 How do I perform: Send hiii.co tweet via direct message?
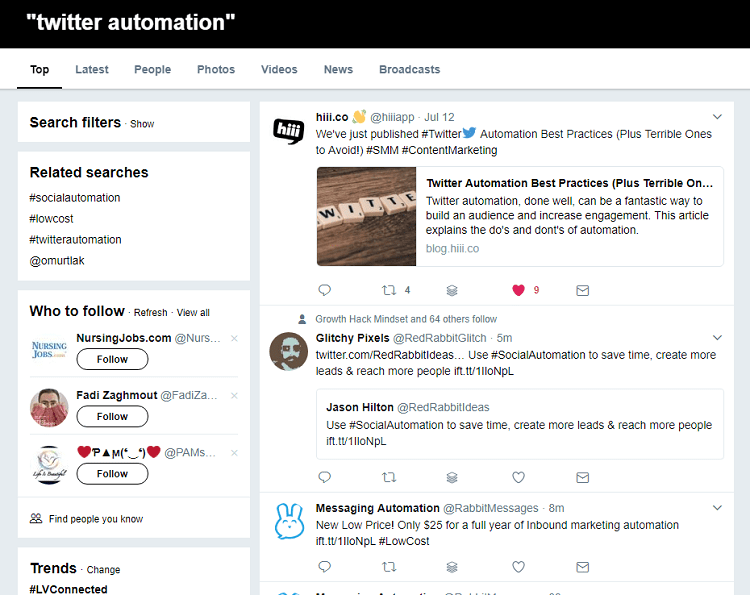coord(583,290)
